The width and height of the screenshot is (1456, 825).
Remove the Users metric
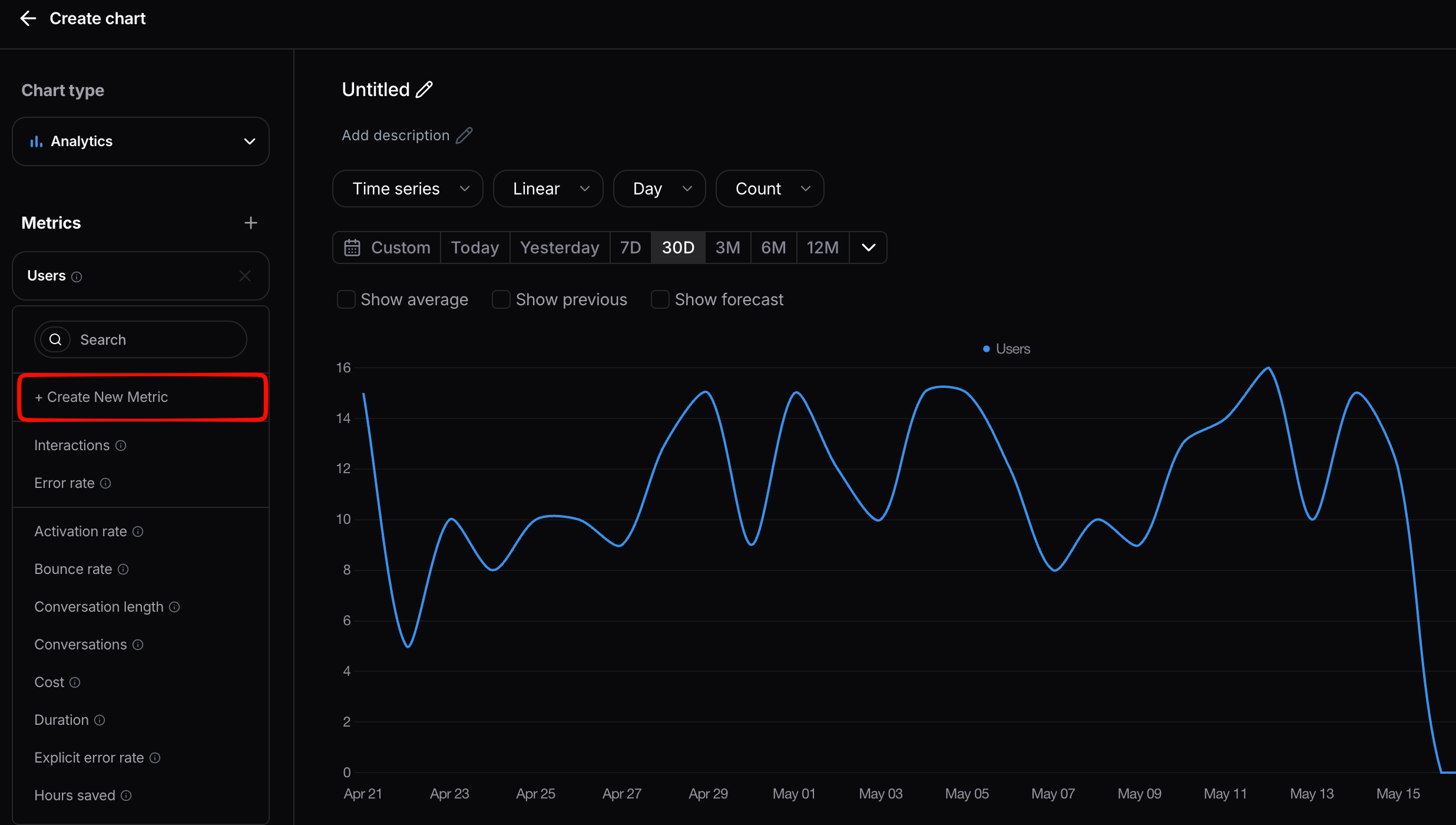point(245,276)
